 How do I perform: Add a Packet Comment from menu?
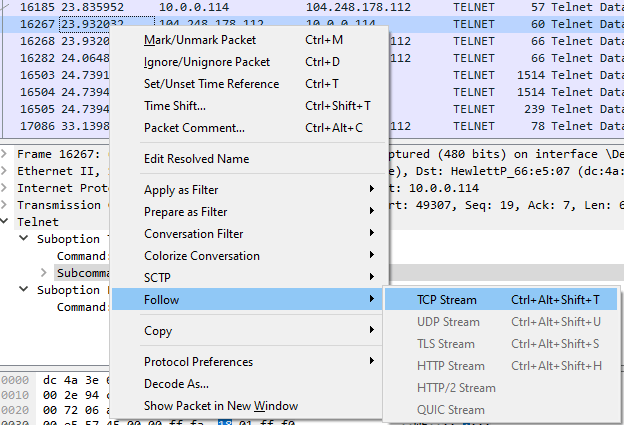194,128
